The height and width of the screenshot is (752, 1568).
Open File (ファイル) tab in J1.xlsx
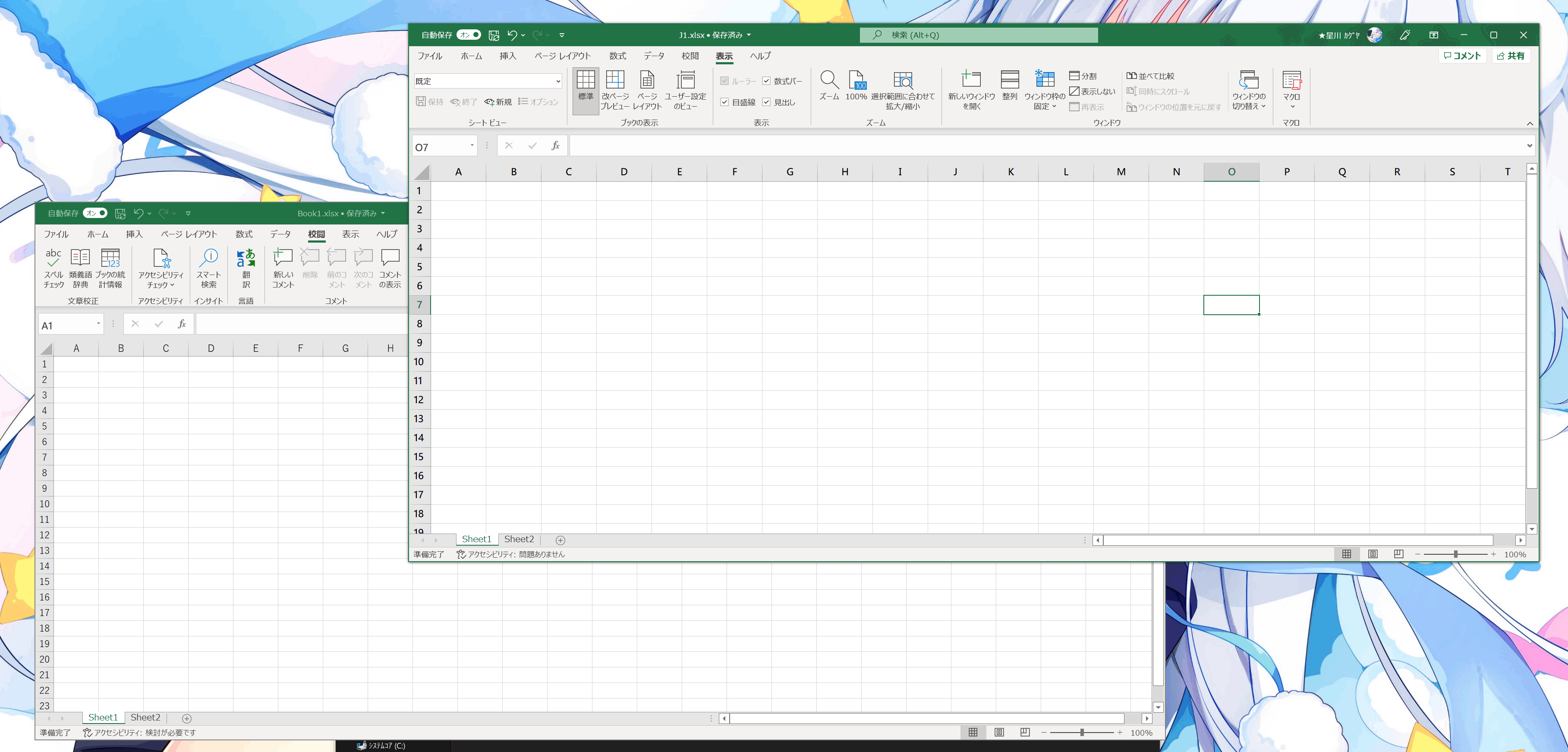(430, 56)
